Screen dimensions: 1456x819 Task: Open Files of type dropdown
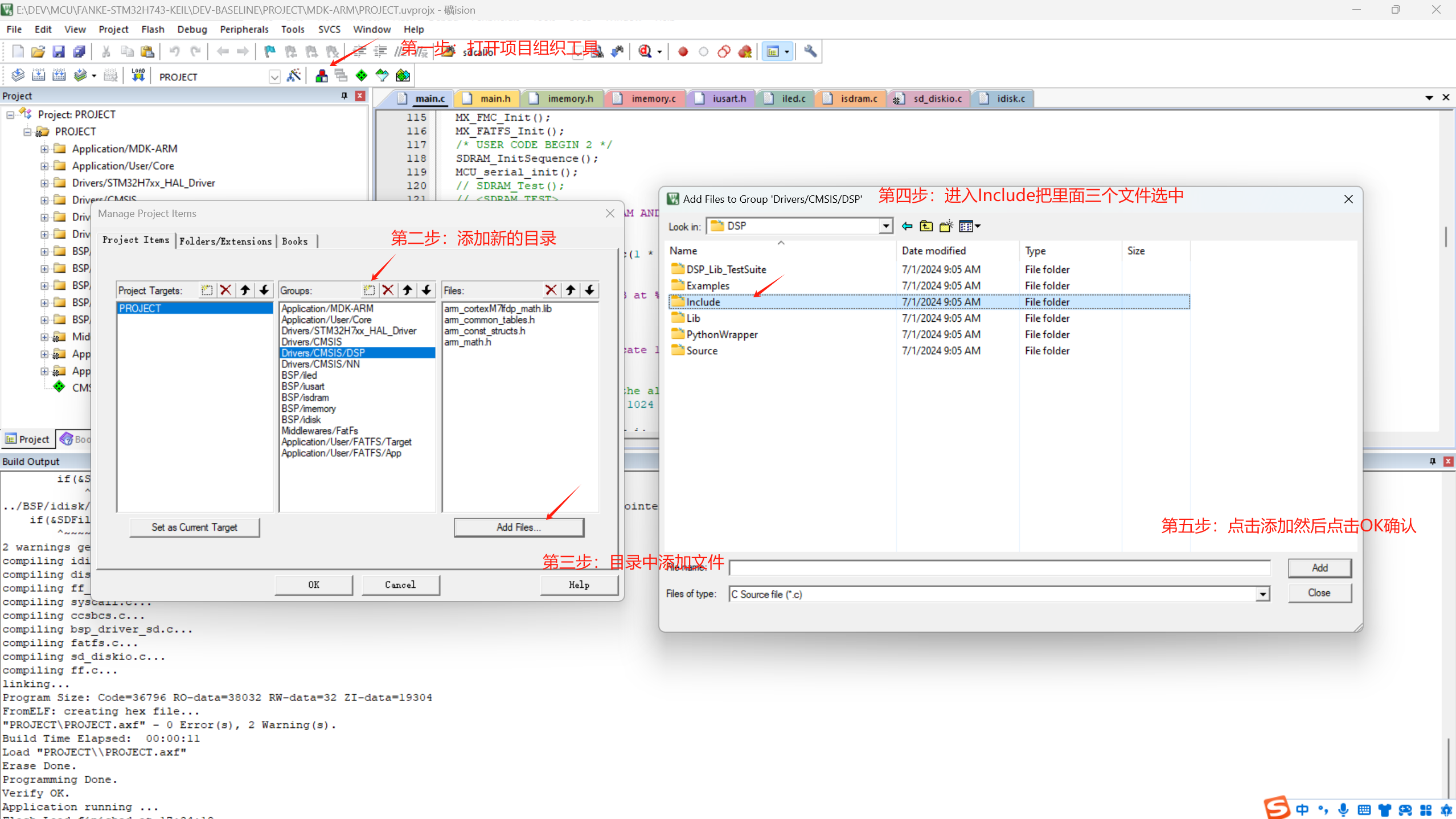point(1262,594)
